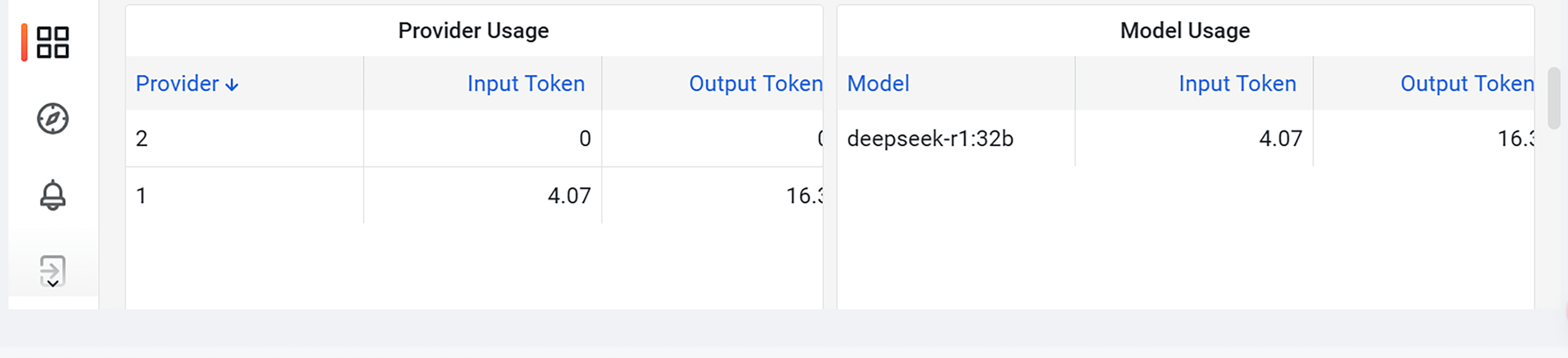Sort Model Usage by Output Token
Image resolution: width=1568 pixels, height=358 pixels.
click(1467, 84)
